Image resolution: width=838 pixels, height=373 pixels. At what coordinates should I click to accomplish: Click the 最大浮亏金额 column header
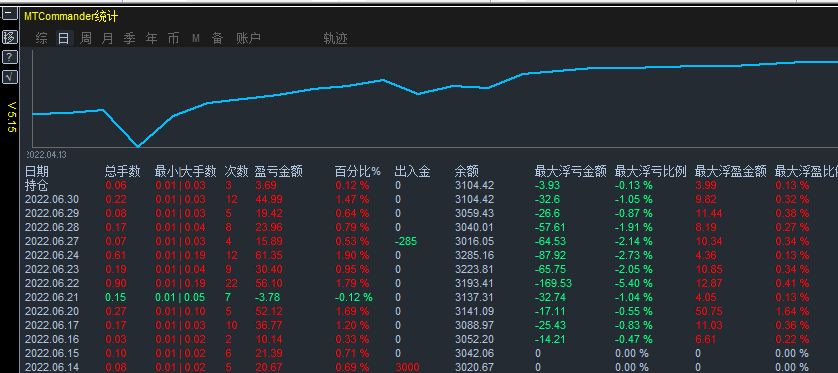(x=570, y=172)
